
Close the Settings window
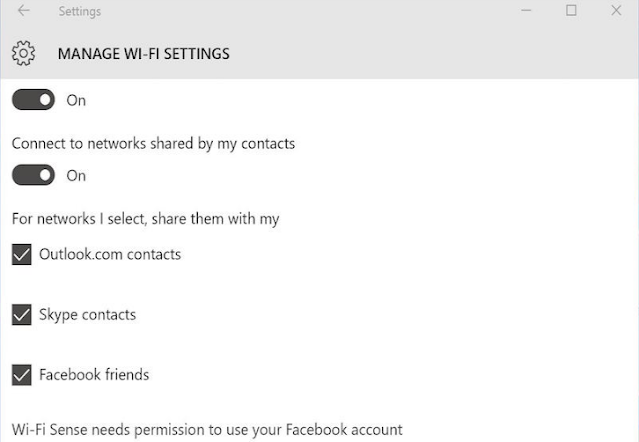coord(616,12)
